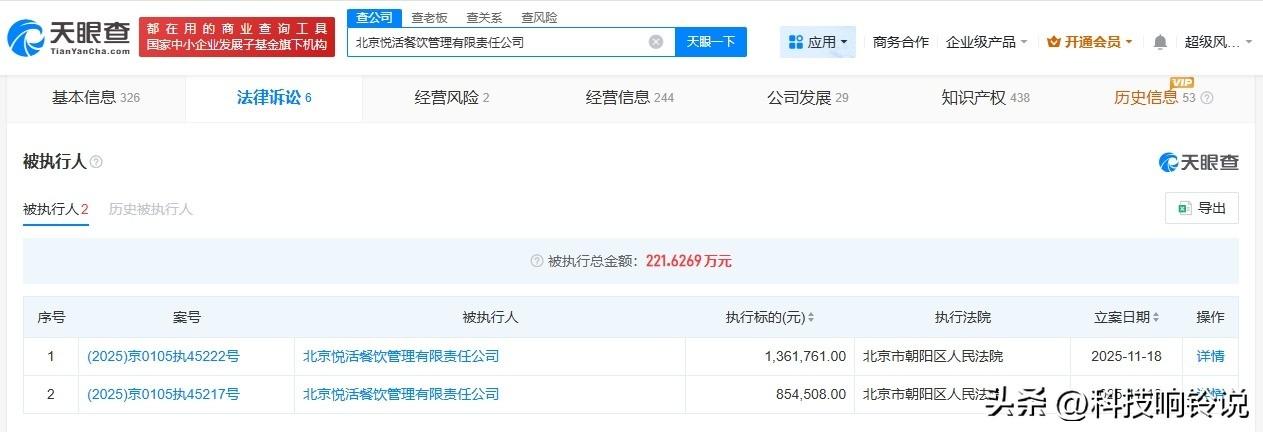
Task: Click the question icon before 被执行总金额
Action: (x=537, y=261)
